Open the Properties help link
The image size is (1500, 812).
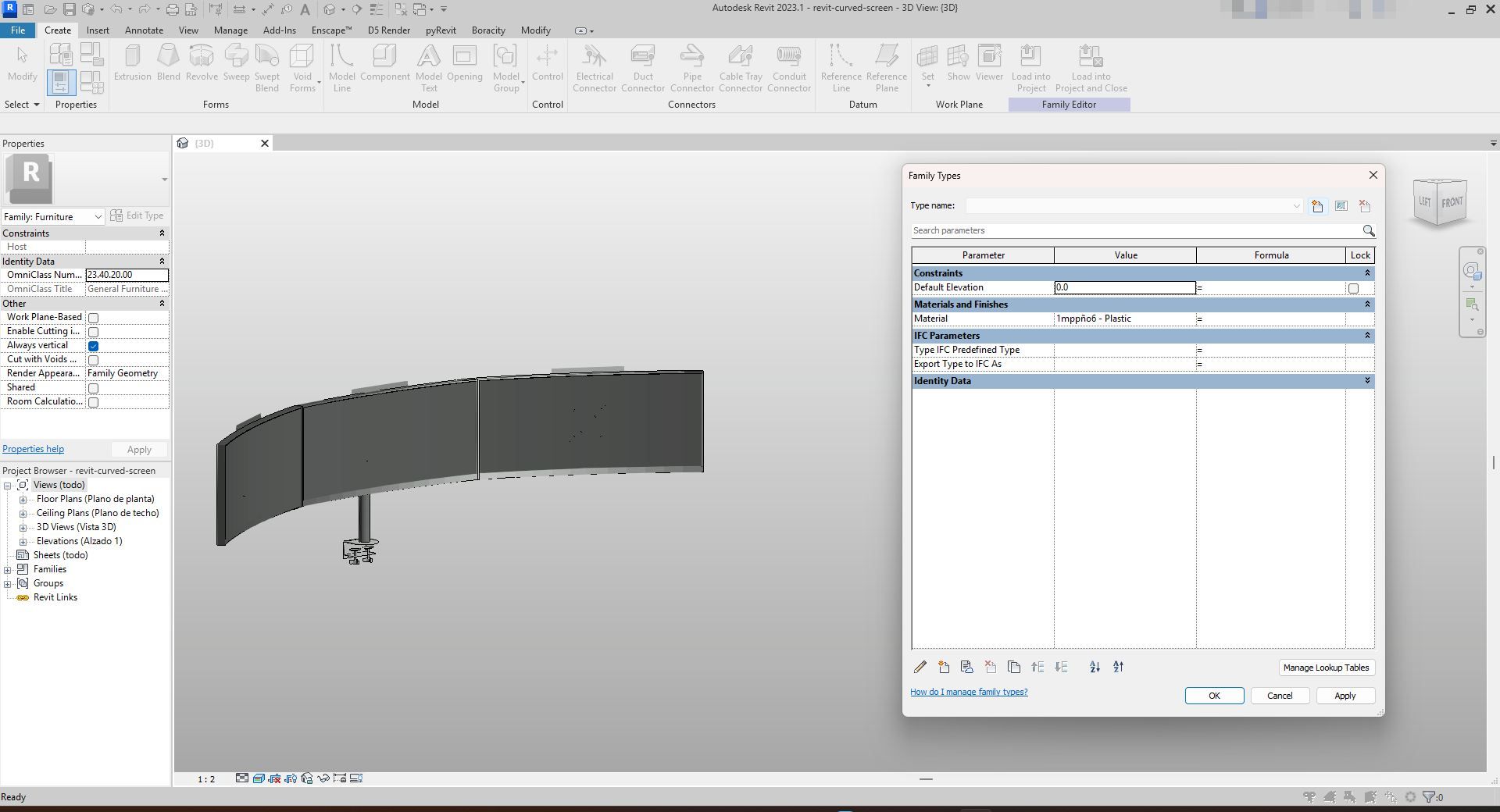[x=34, y=449]
